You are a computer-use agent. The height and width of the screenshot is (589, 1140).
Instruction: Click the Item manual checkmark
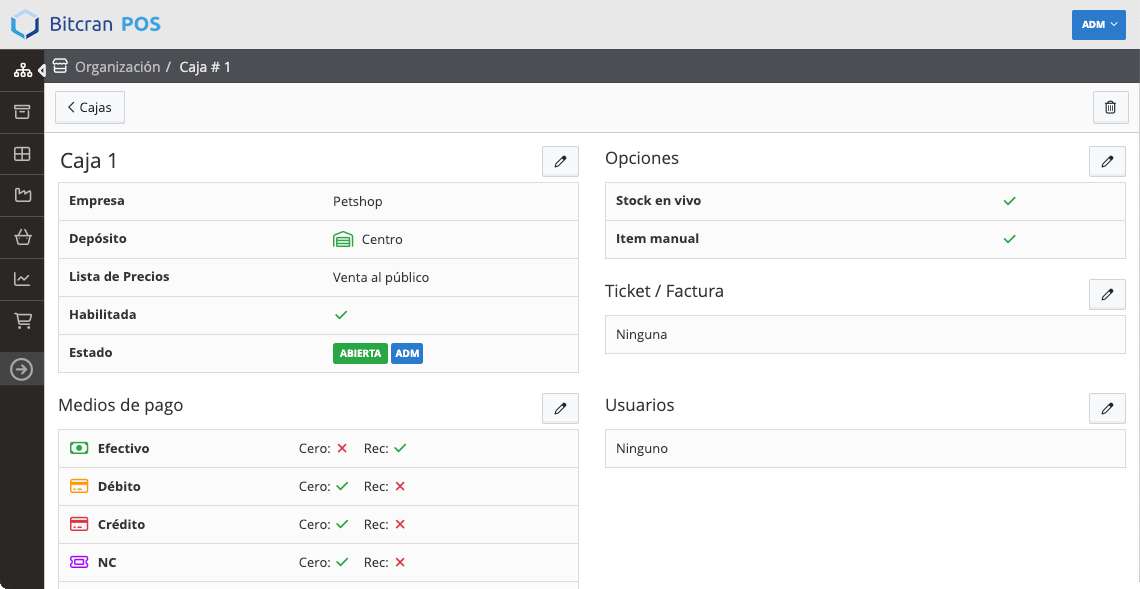tap(1009, 239)
